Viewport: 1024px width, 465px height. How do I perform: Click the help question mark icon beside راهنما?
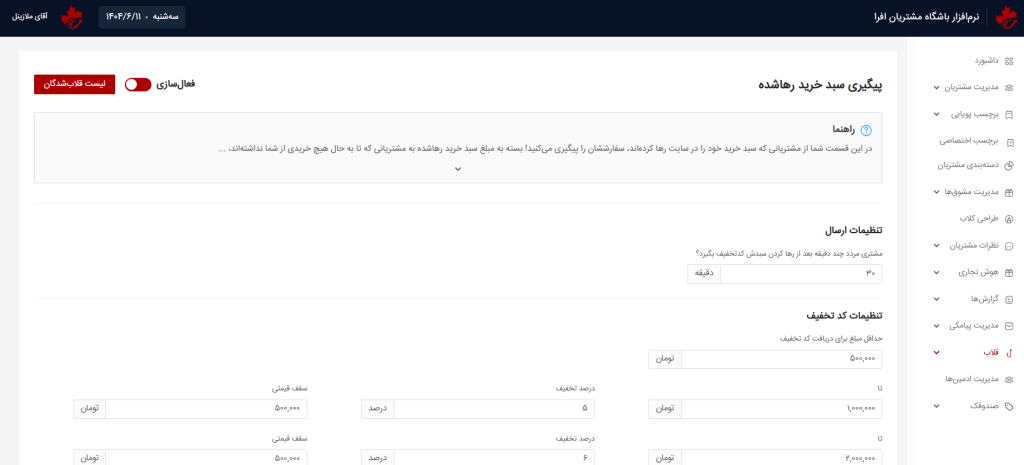pos(866,130)
